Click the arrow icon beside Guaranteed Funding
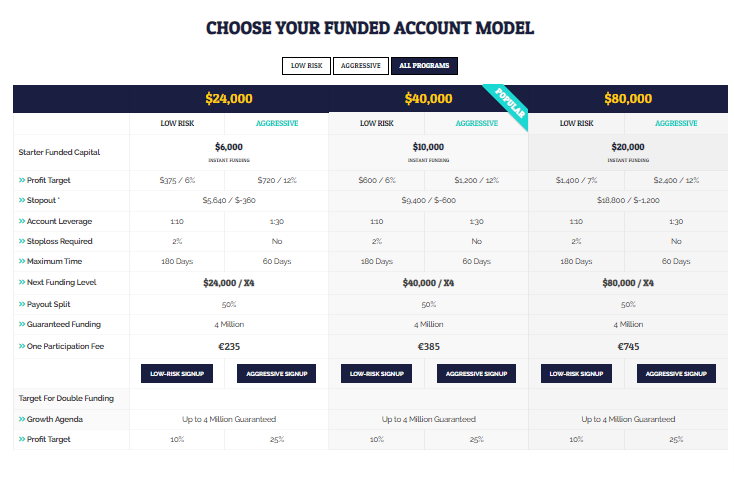The image size is (734, 481). [22, 324]
